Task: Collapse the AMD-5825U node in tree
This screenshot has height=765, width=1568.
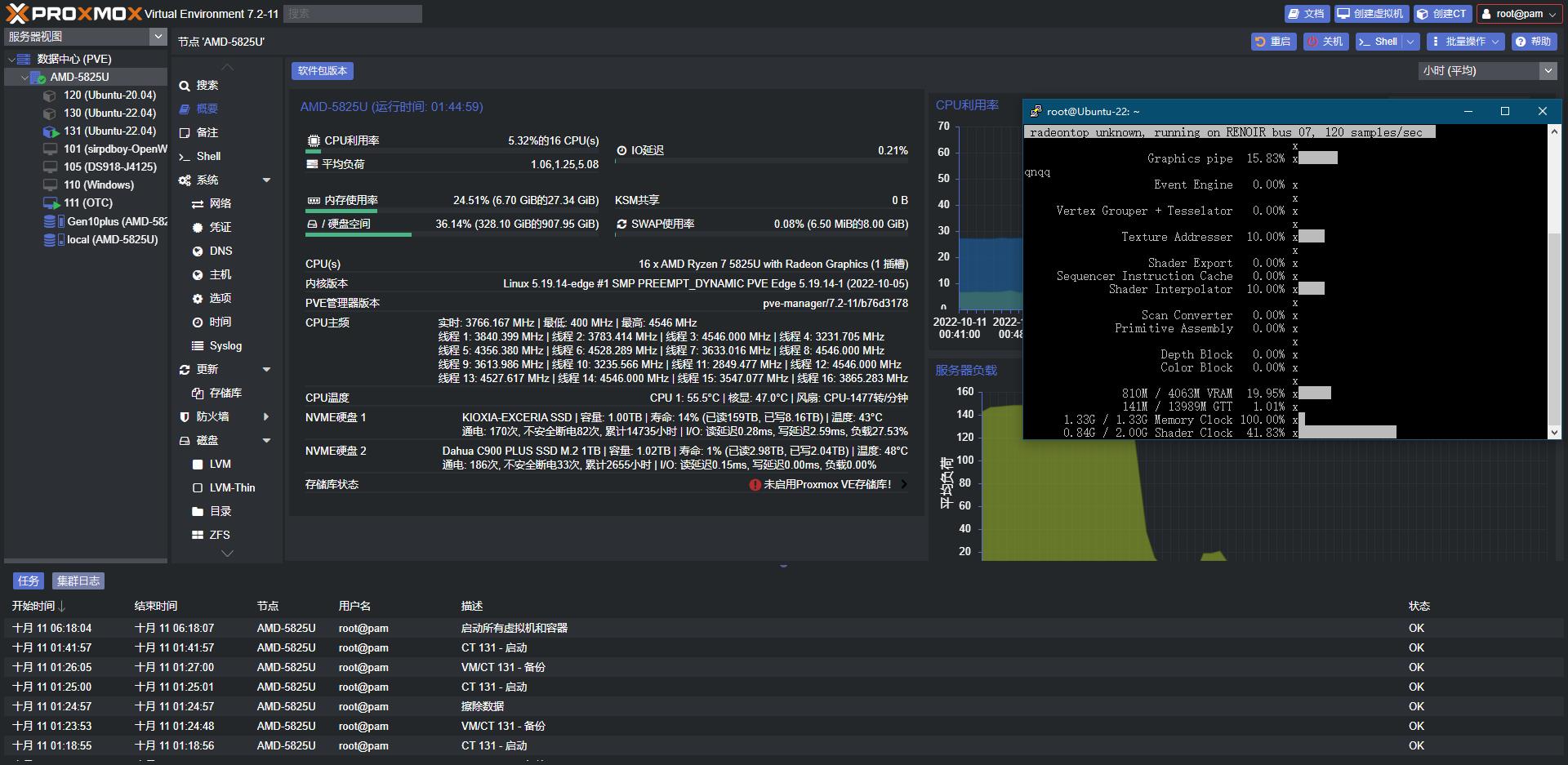Action: (x=24, y=78)
